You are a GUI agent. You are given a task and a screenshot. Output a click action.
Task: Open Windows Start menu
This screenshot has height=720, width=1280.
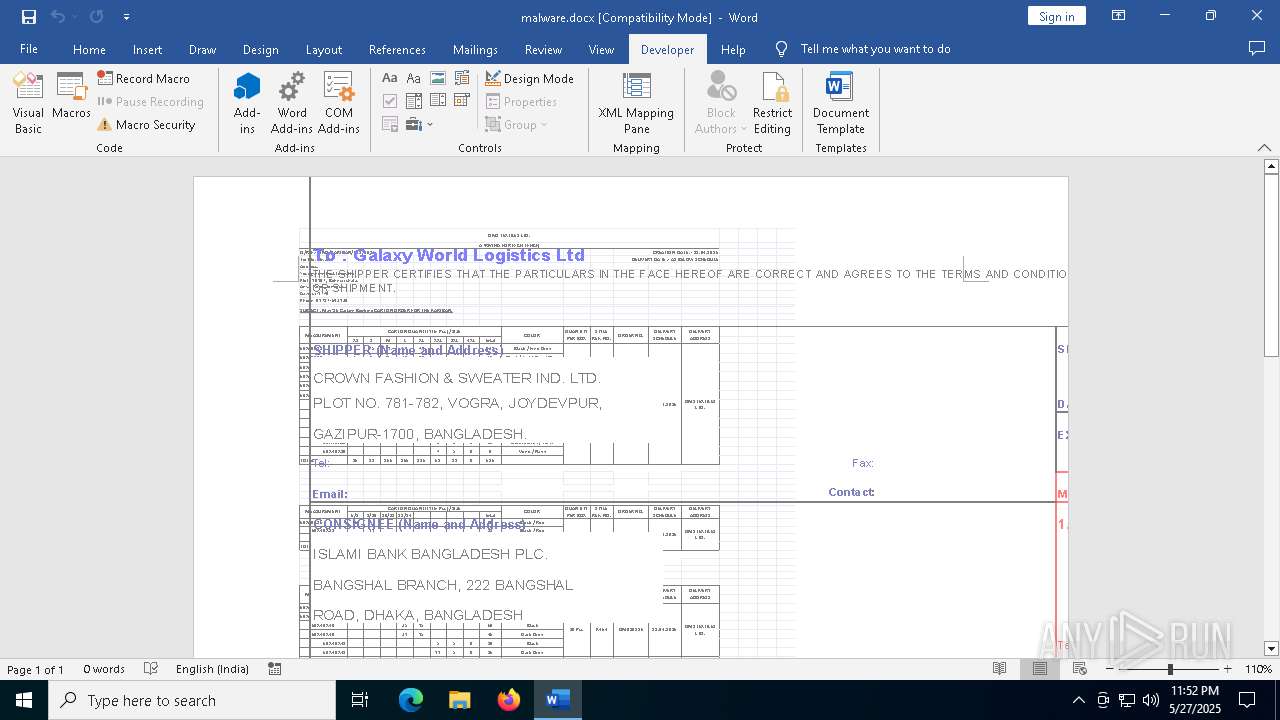(x=23, y=700)
